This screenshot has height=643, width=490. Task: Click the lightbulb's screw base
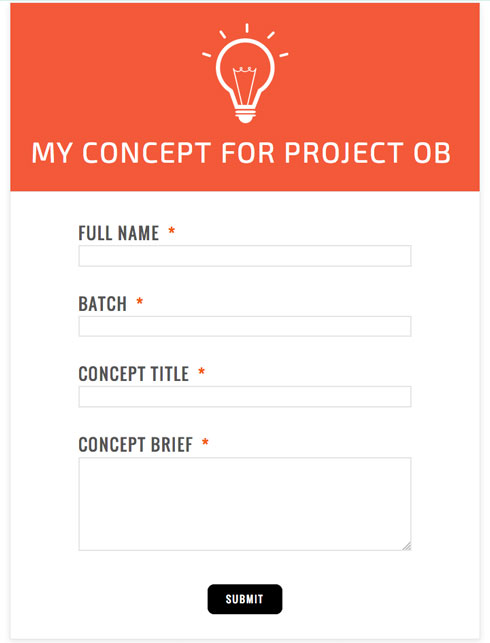click(245, 115)
